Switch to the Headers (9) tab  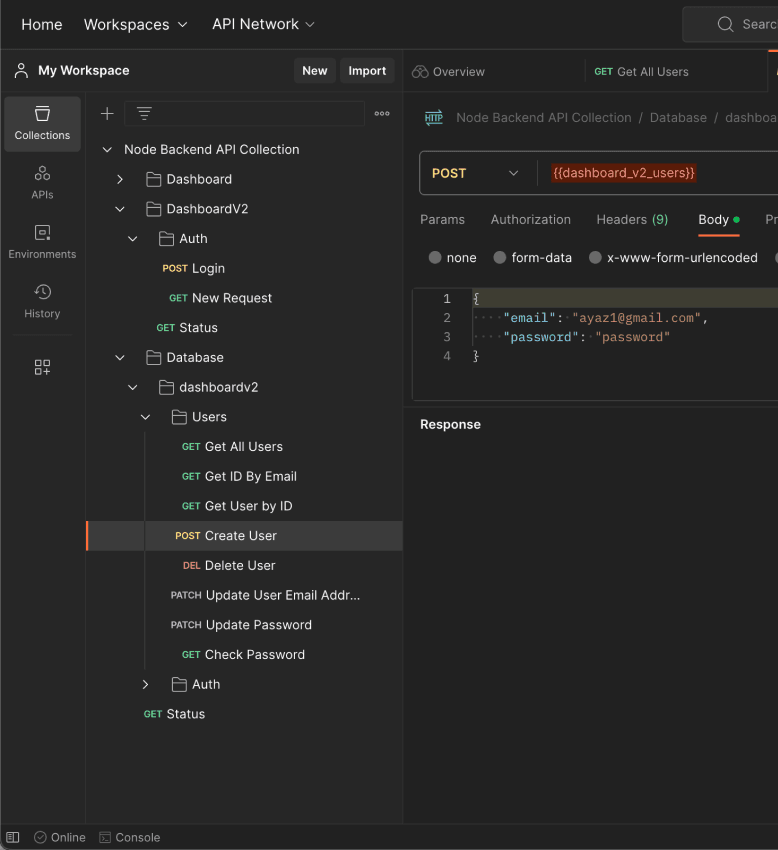click(x=632, y=220)
